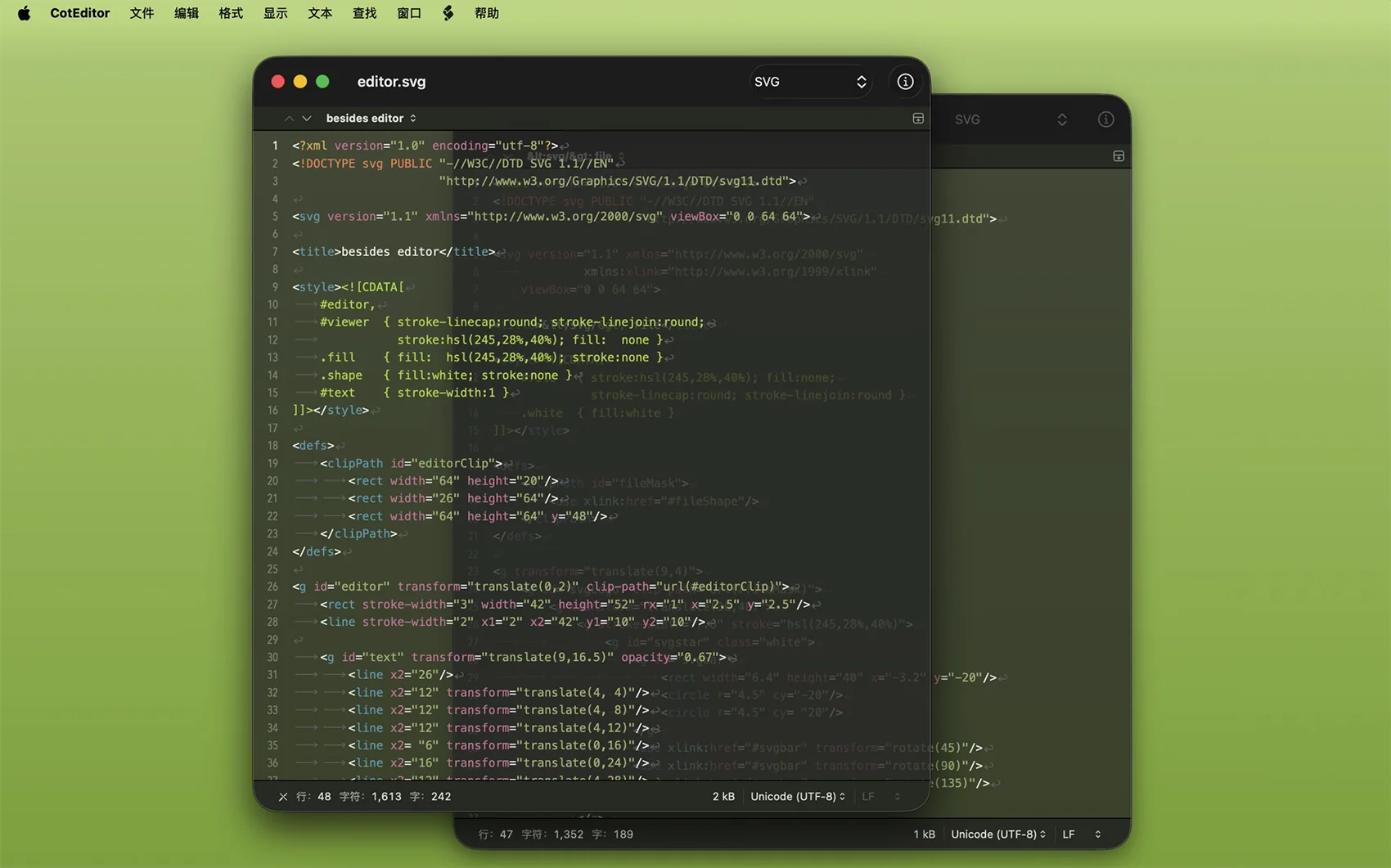Click the 2 kB file size in status bar
The width and height of the screenshot is (1391, 868).
tap(723, 797)
